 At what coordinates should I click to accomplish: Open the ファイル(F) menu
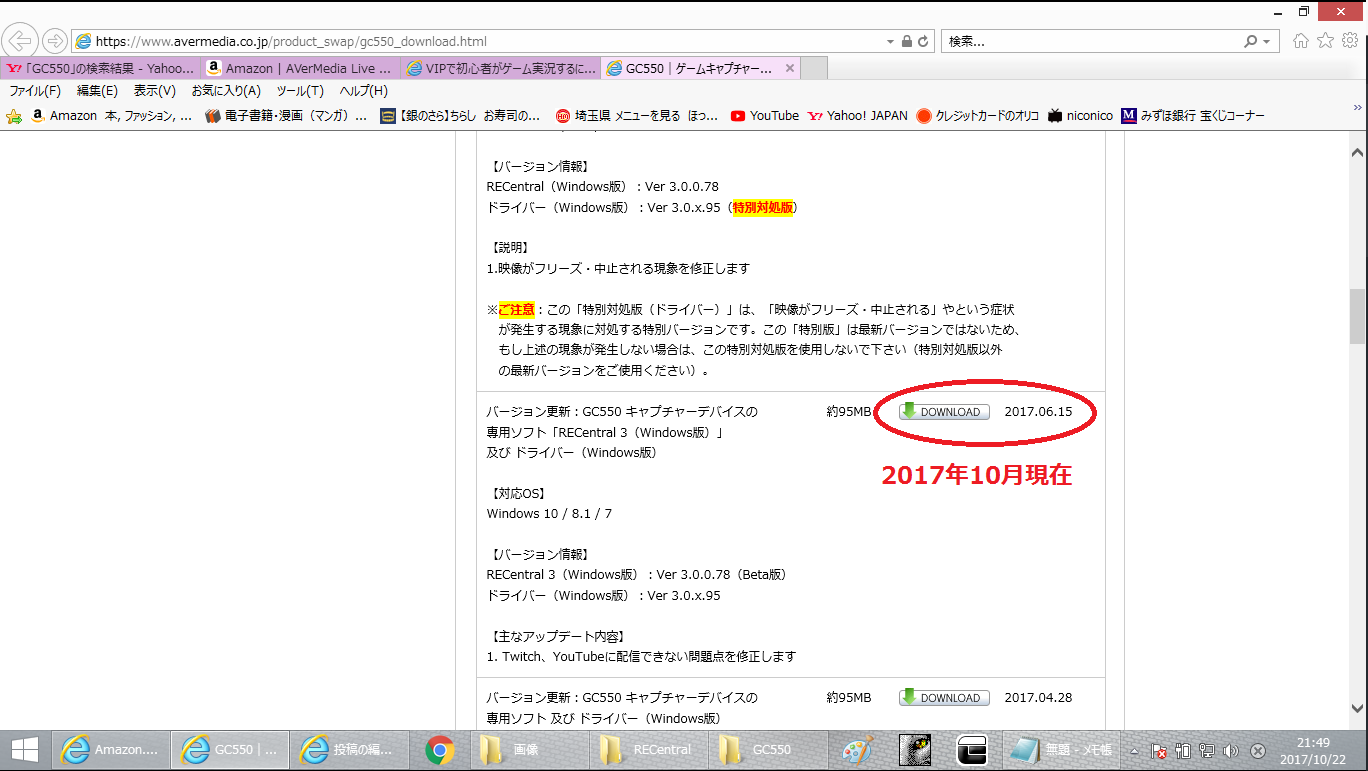[x=35, y=91]
